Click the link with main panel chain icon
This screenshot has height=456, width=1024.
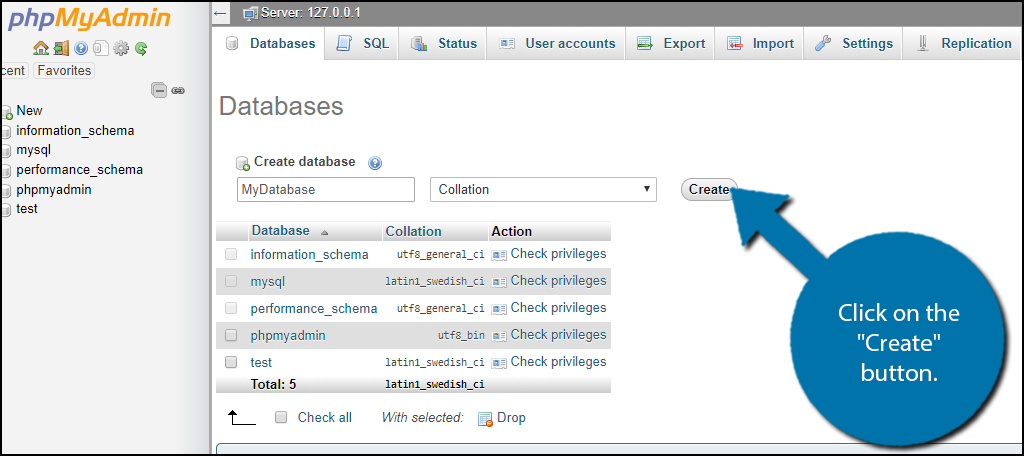tap(178, 91)
